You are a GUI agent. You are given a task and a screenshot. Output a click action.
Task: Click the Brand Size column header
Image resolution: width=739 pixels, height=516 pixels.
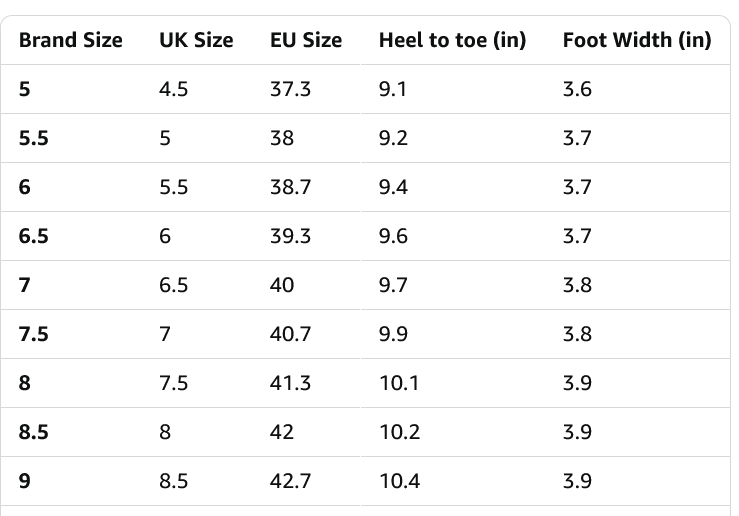point(71,40)
